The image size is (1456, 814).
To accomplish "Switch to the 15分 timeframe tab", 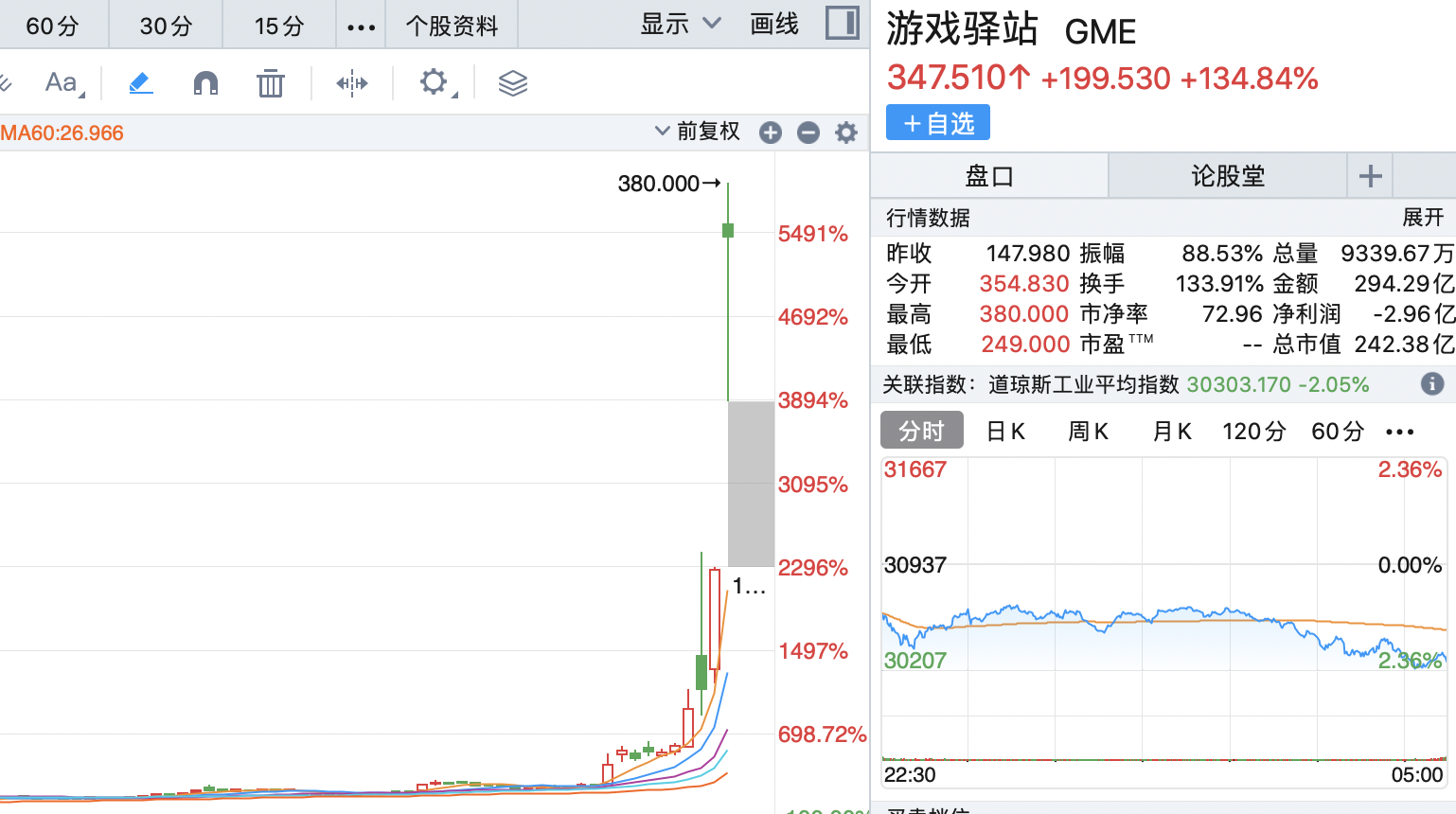I will (x=279, y=26).
